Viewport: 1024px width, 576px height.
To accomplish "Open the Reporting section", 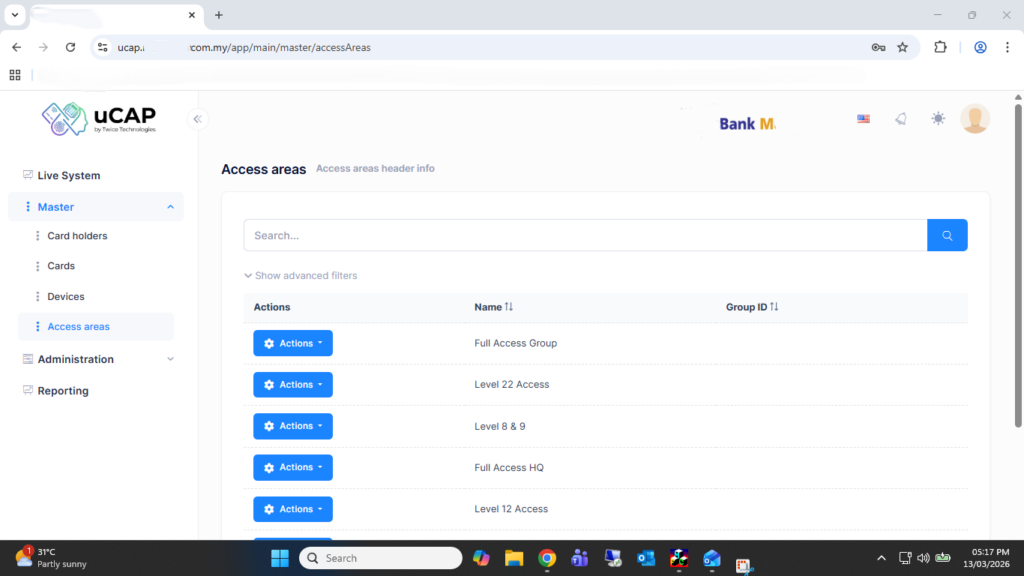I will (x=63, y=391).
